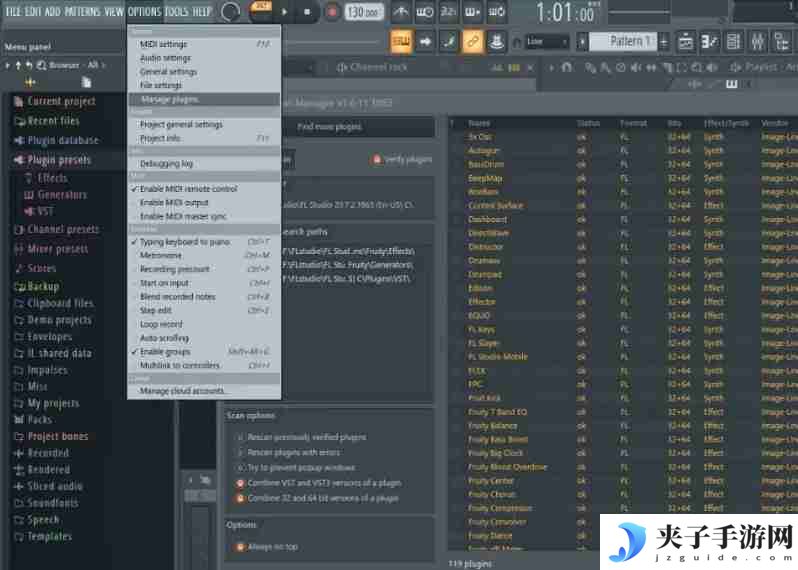Expand the Templates browser folder
The width and height of the screenshot is (798, 570).
43,536
